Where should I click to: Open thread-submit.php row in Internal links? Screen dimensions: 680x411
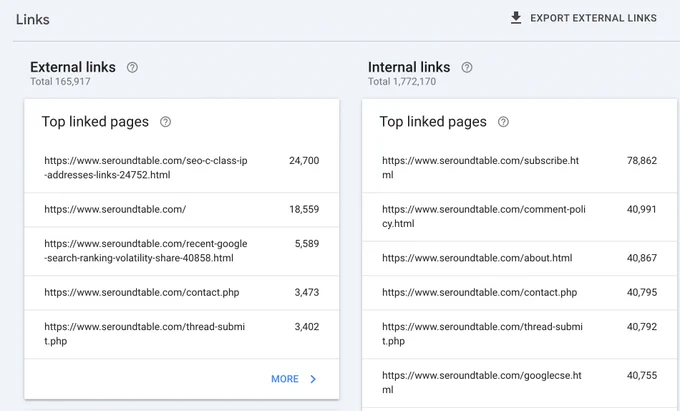pyautogui.click(x=520, y=334)
